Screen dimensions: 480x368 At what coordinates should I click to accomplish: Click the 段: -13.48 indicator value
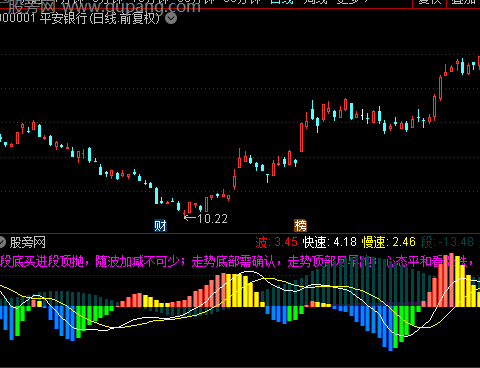[x=447, y=242]
